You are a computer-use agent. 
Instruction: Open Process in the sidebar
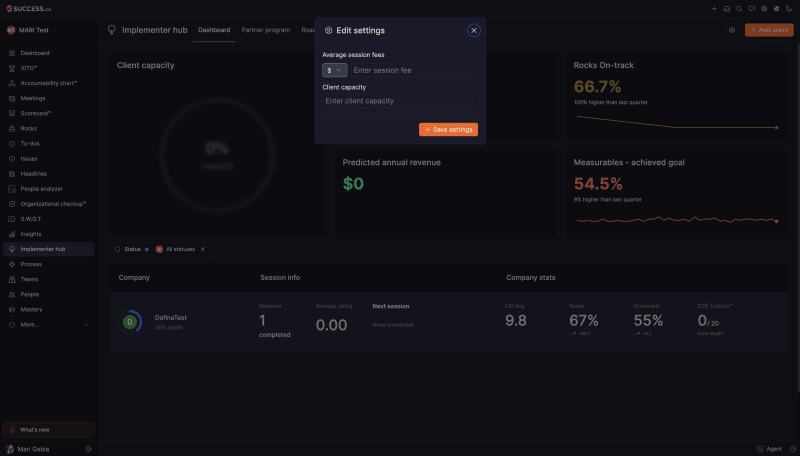tap(48, 264)
